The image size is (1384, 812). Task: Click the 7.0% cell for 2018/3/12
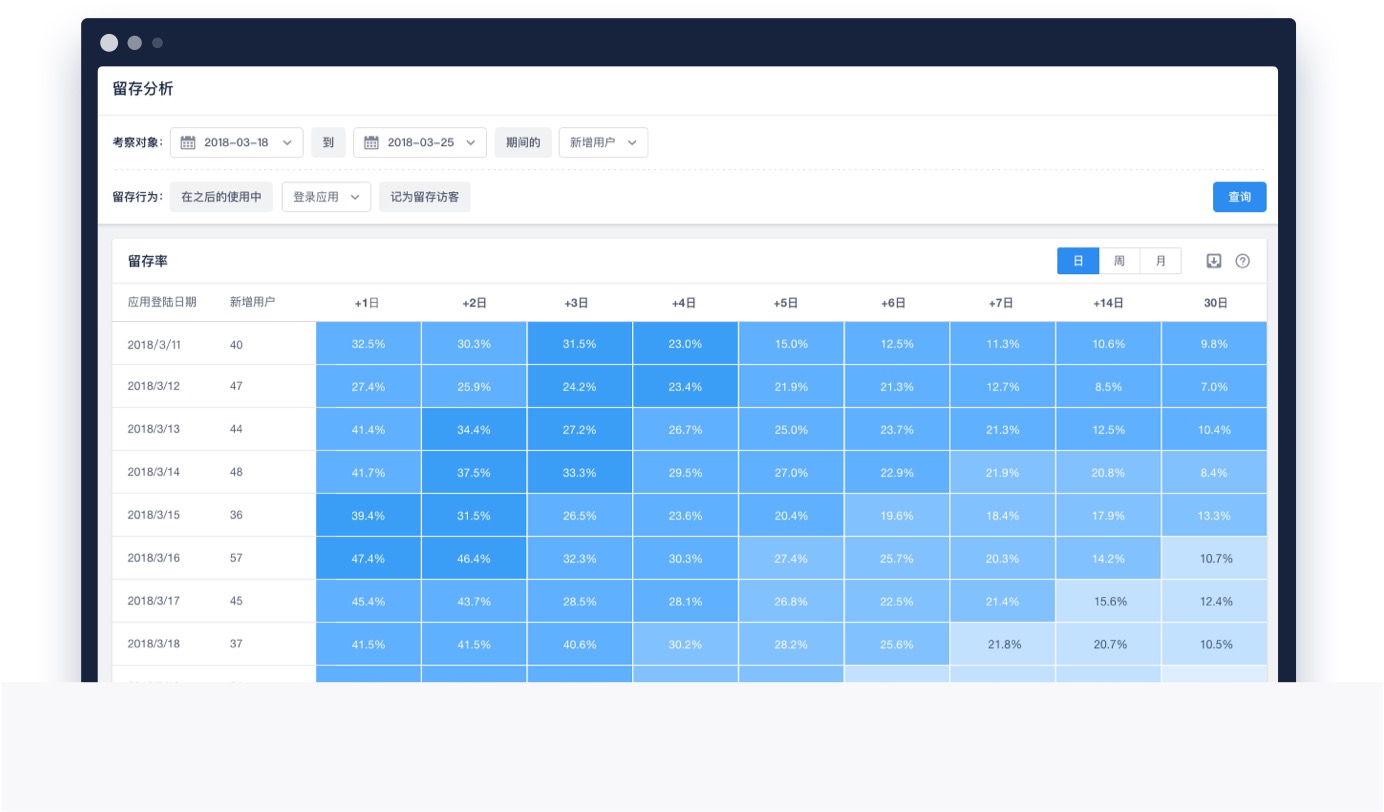click(x=1215, y=386)
